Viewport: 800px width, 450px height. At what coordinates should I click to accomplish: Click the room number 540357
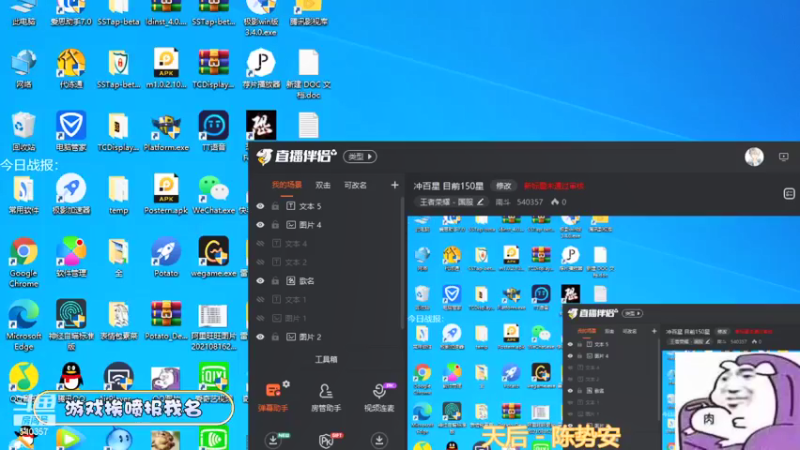tap(530, 202)
